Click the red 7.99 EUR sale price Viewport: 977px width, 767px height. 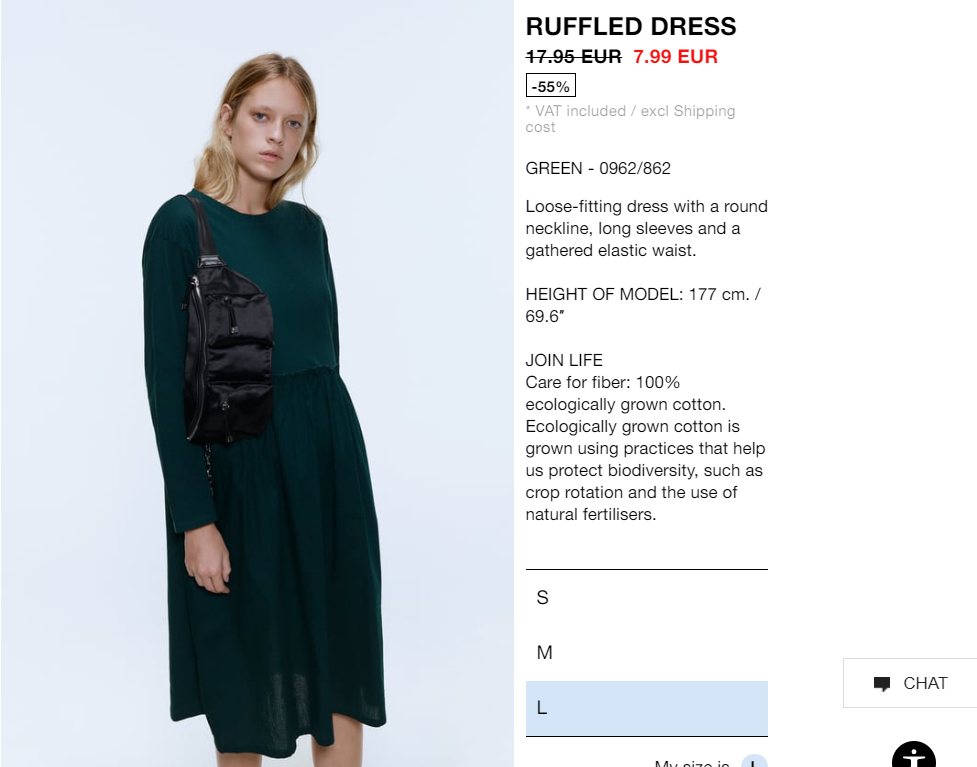[x=675, y=57]
